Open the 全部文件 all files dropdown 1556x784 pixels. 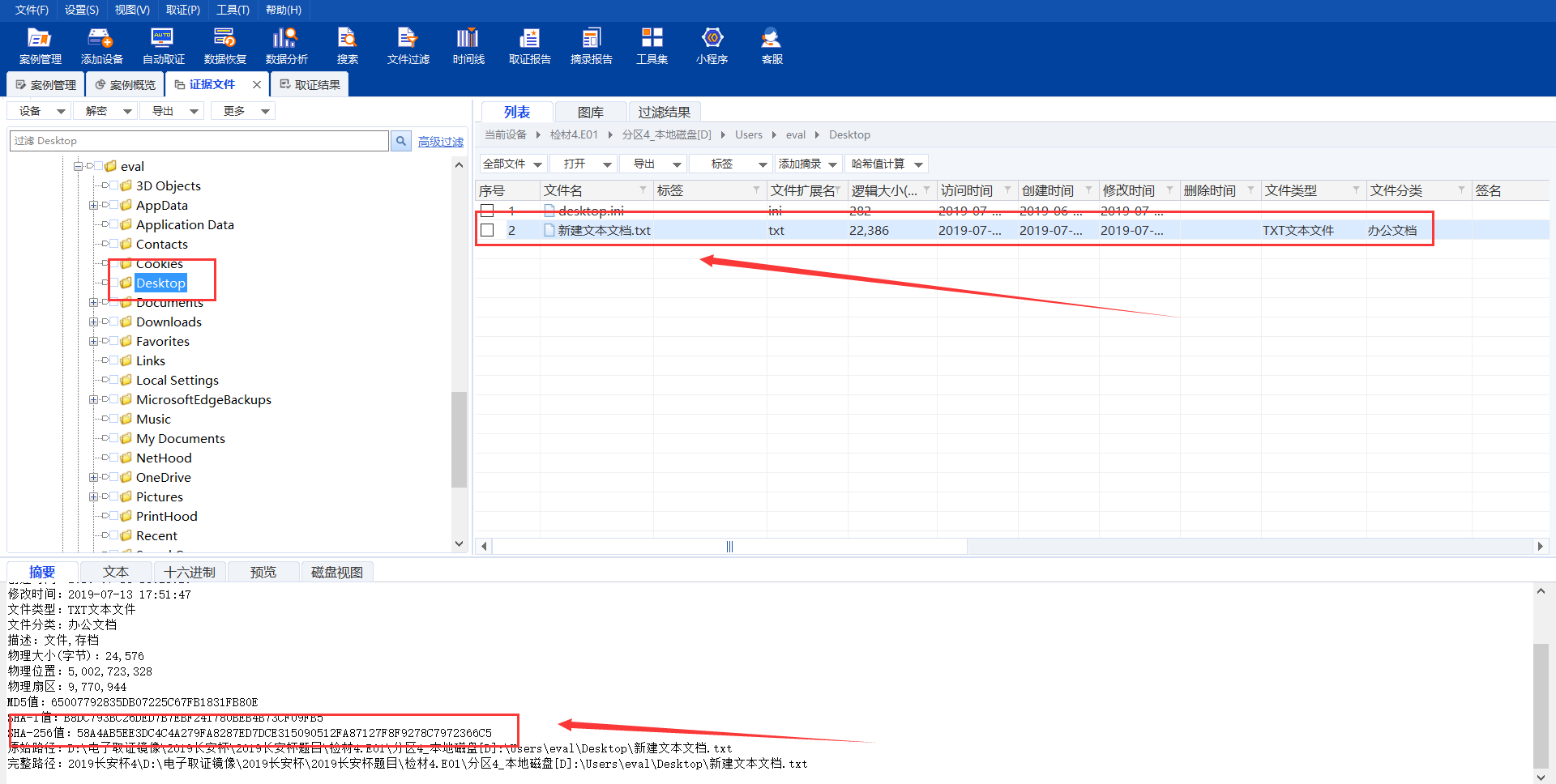coord(513,164)
